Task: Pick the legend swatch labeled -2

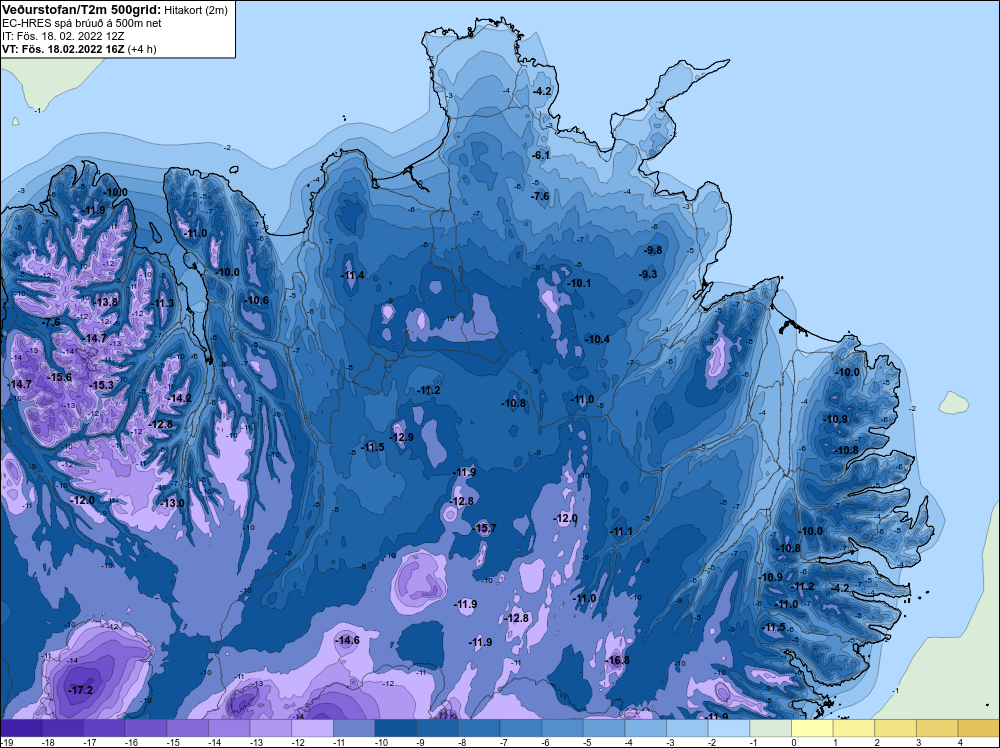Action: (729, 728)
